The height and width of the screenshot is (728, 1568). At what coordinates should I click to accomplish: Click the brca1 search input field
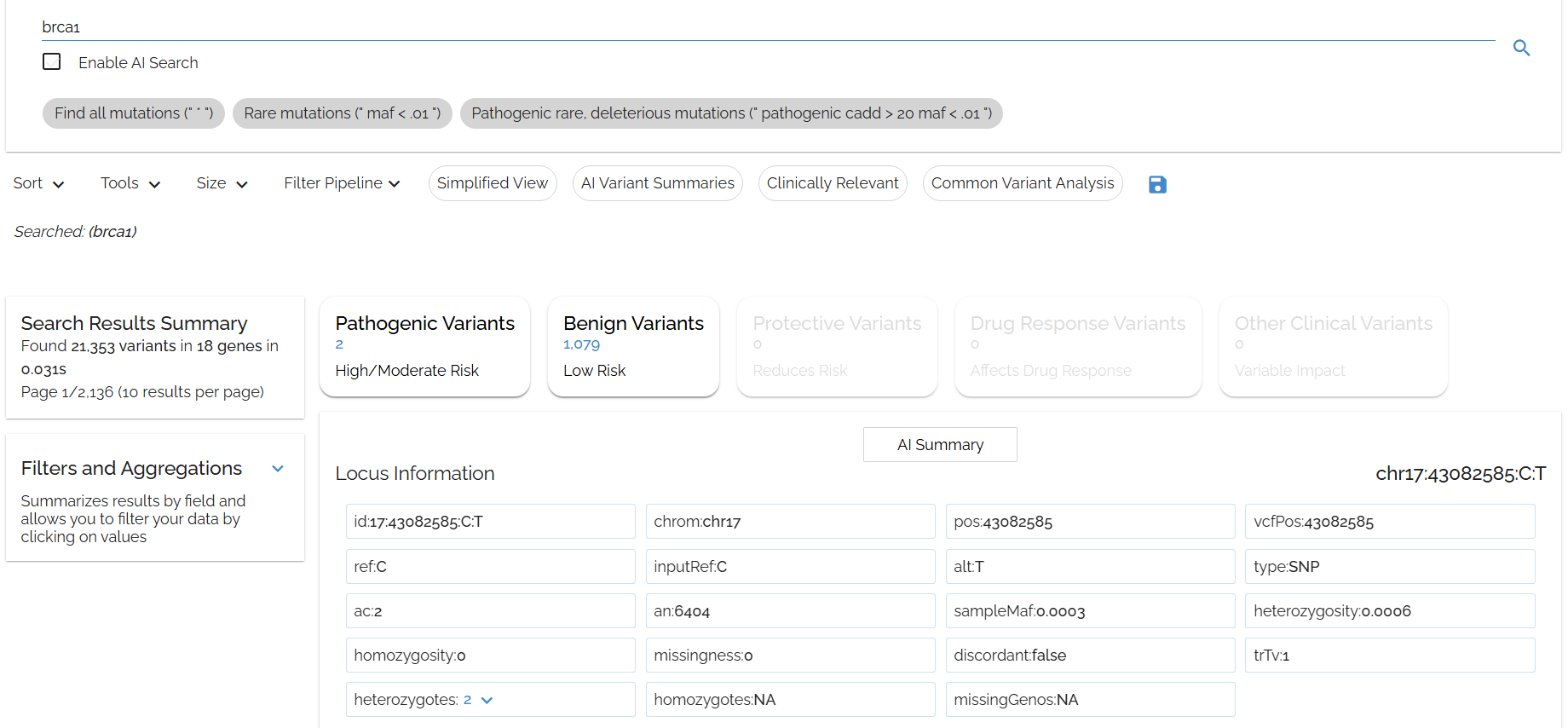(767, 27)
